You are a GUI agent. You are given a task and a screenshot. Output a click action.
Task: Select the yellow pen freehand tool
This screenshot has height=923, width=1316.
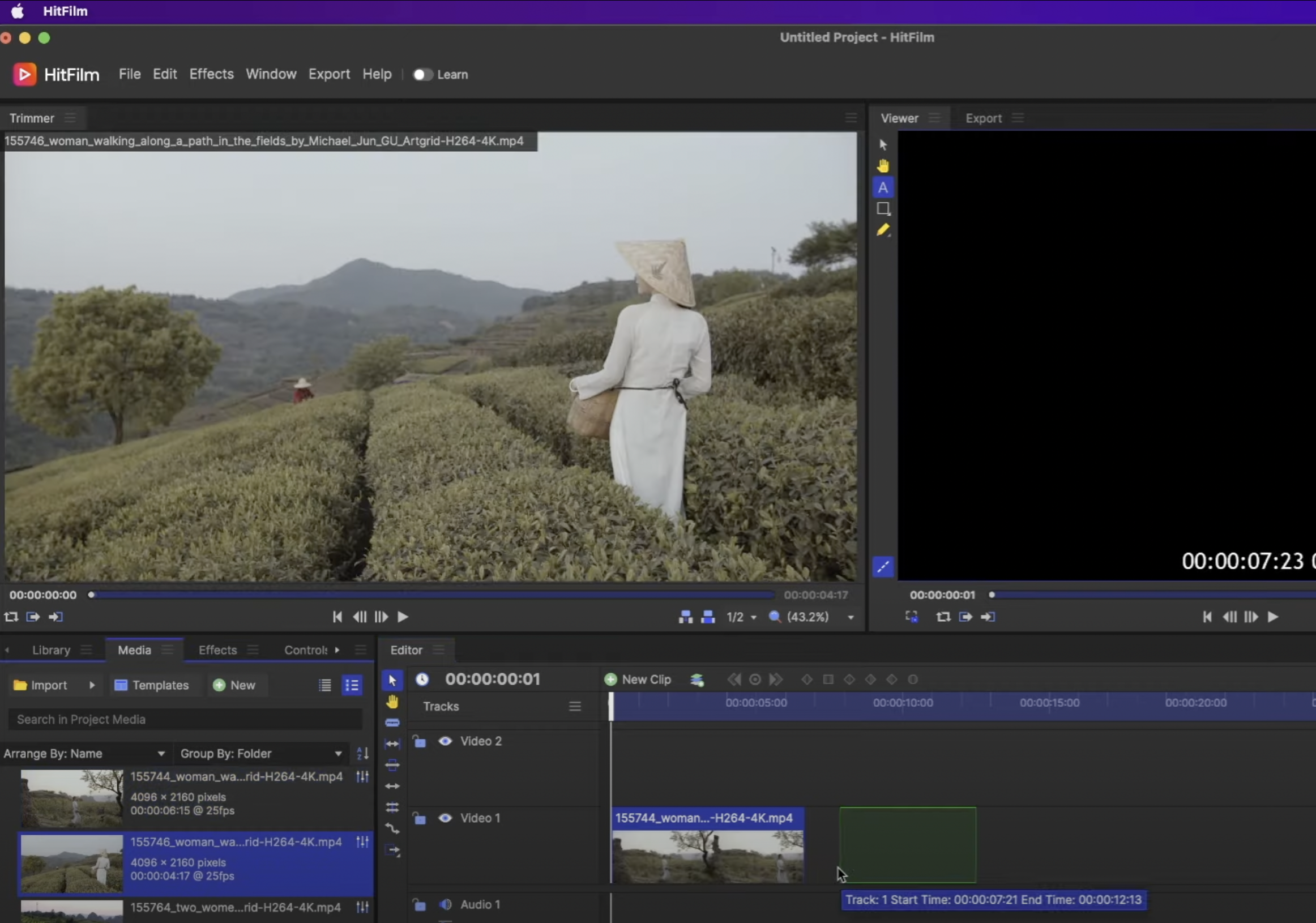tap(883, 230)
